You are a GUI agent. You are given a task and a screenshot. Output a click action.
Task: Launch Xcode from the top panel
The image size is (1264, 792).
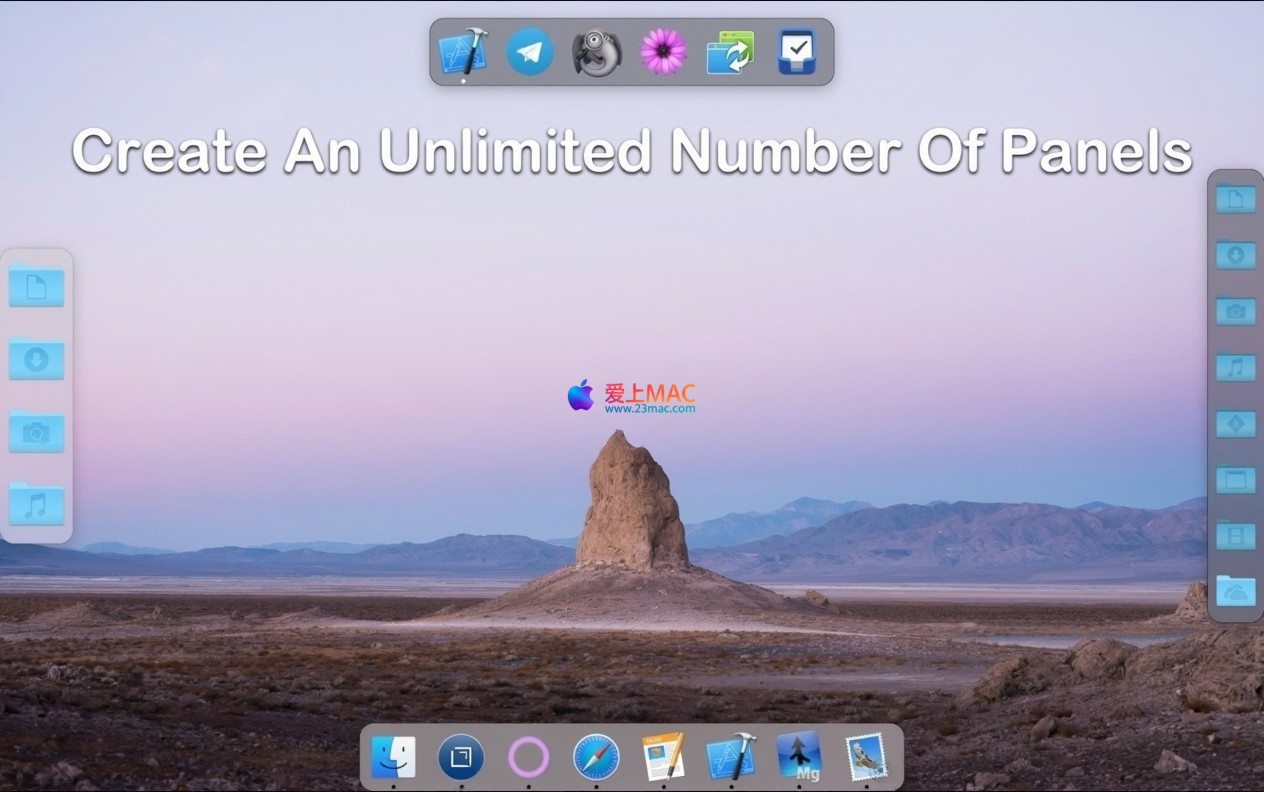point(463,51)
